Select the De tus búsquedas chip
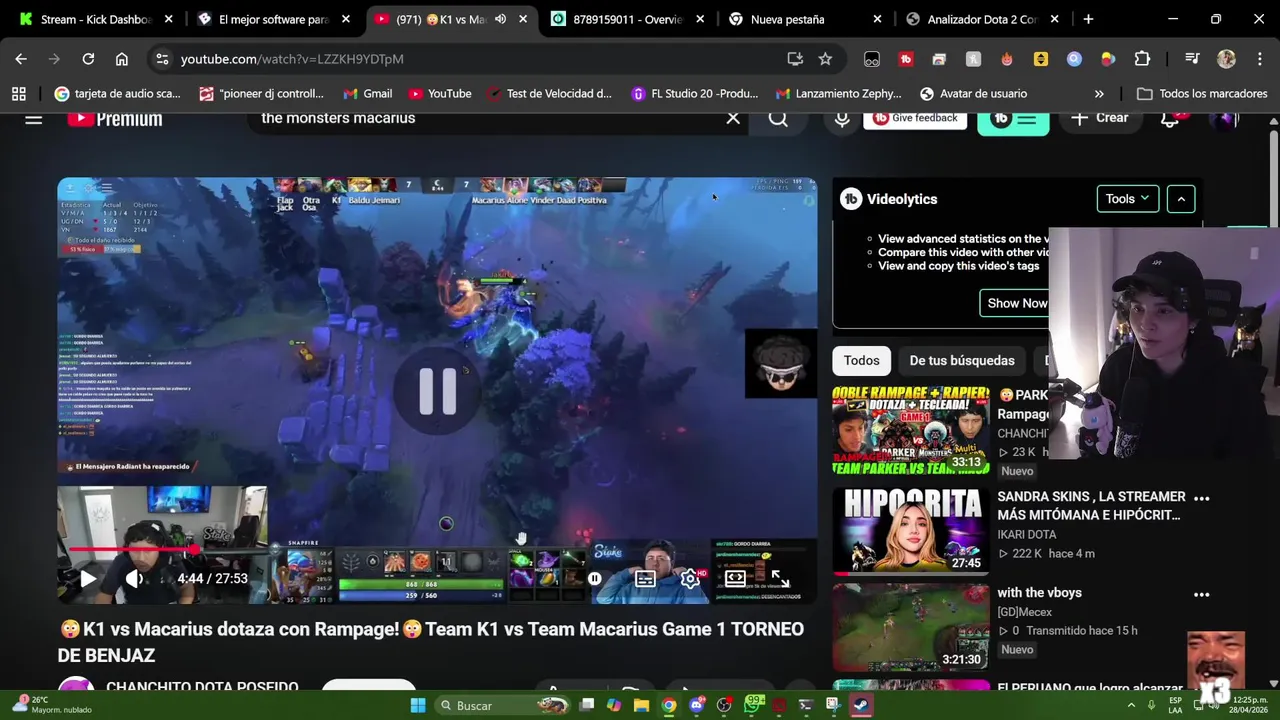 (x=962, y=360)
